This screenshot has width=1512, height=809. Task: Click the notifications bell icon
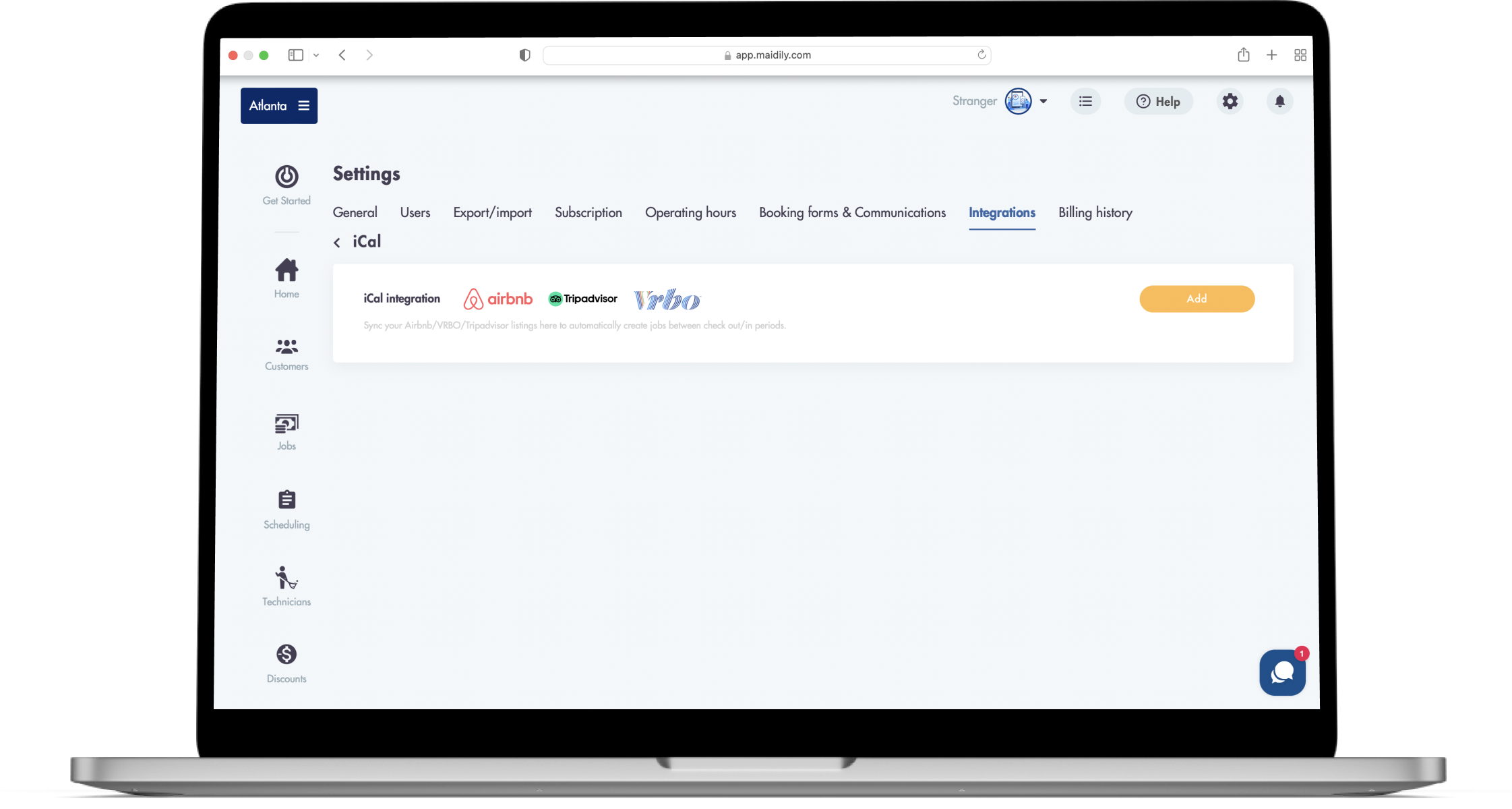click(x=1279, y=102)
